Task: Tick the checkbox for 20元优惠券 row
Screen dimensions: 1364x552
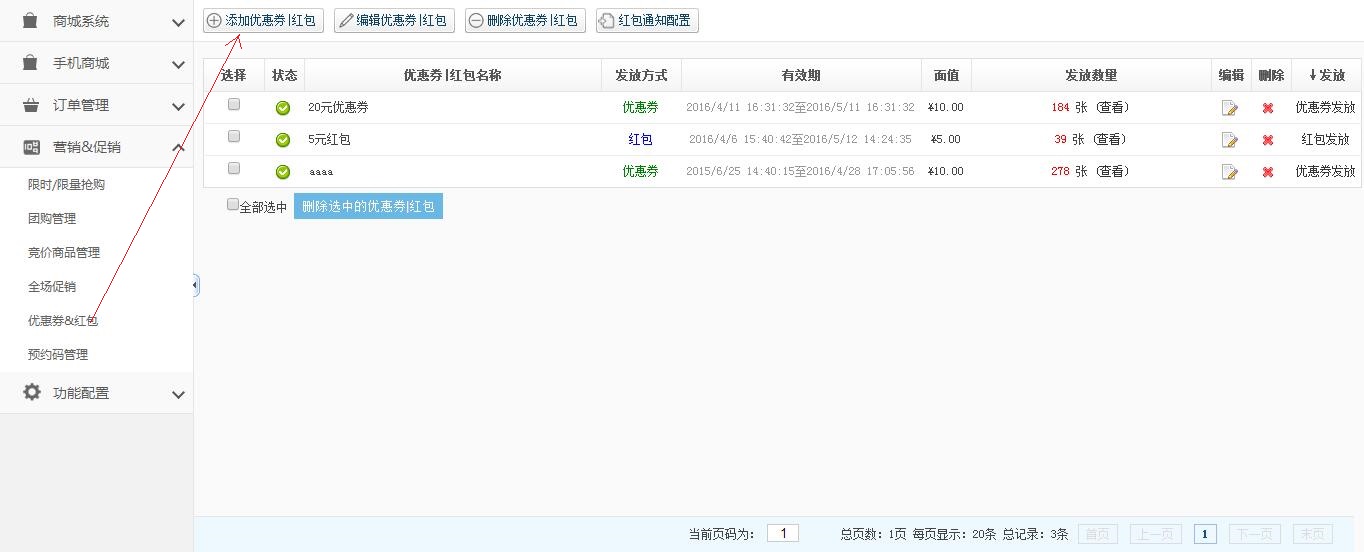Action: pyautogui.click(x=234, y=104)
